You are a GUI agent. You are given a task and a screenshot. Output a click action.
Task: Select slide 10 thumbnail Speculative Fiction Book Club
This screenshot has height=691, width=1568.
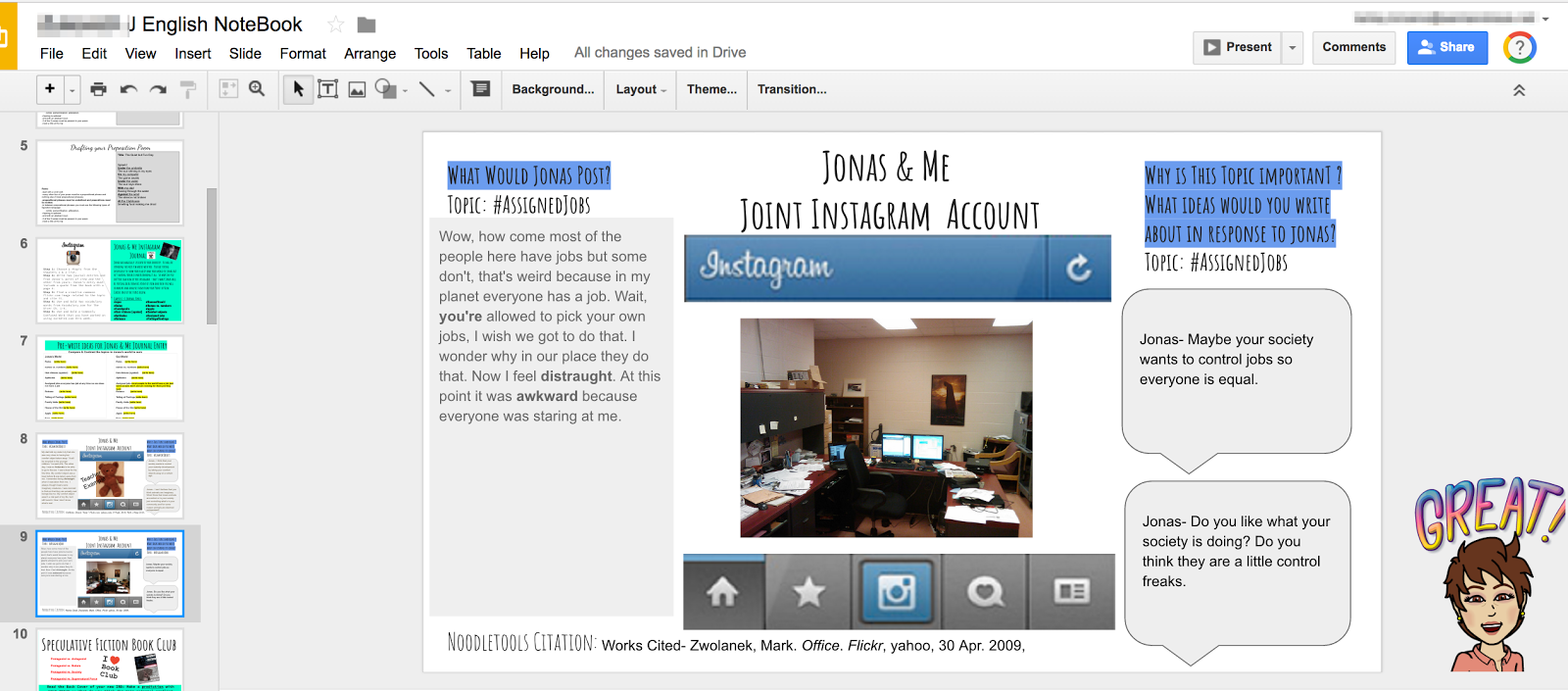110,661
